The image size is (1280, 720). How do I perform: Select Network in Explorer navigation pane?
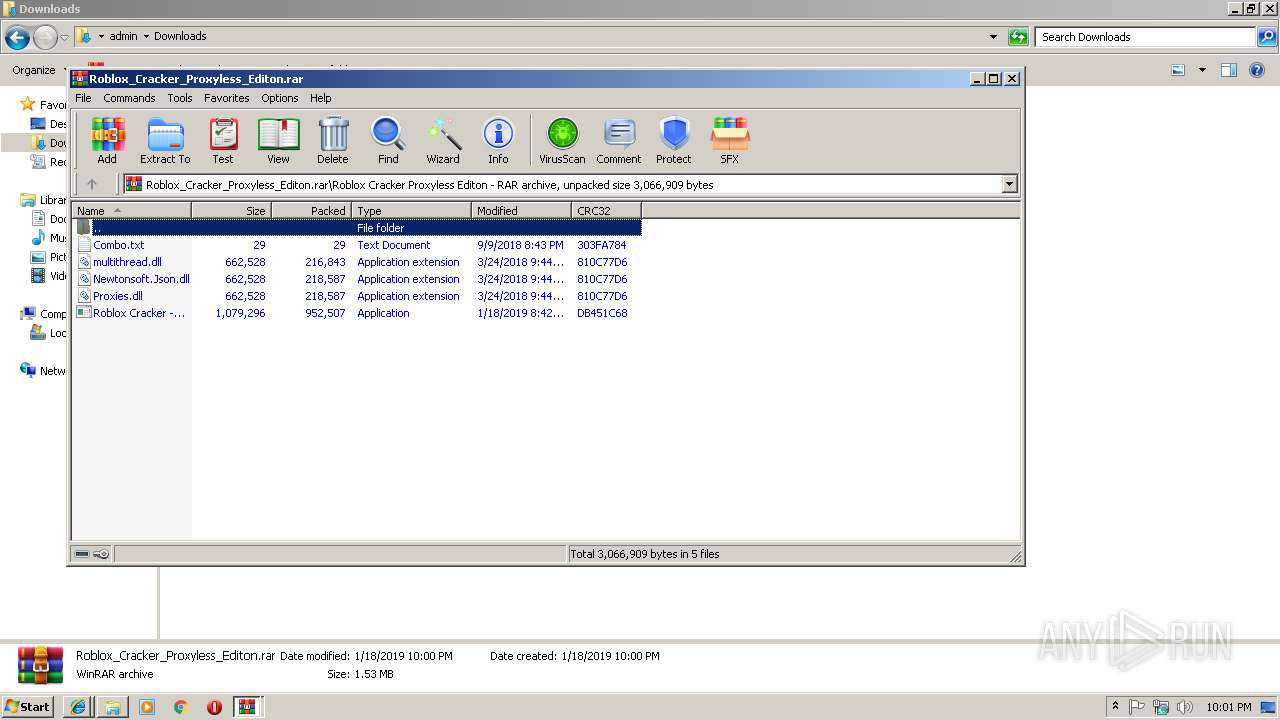coord(43,371)
